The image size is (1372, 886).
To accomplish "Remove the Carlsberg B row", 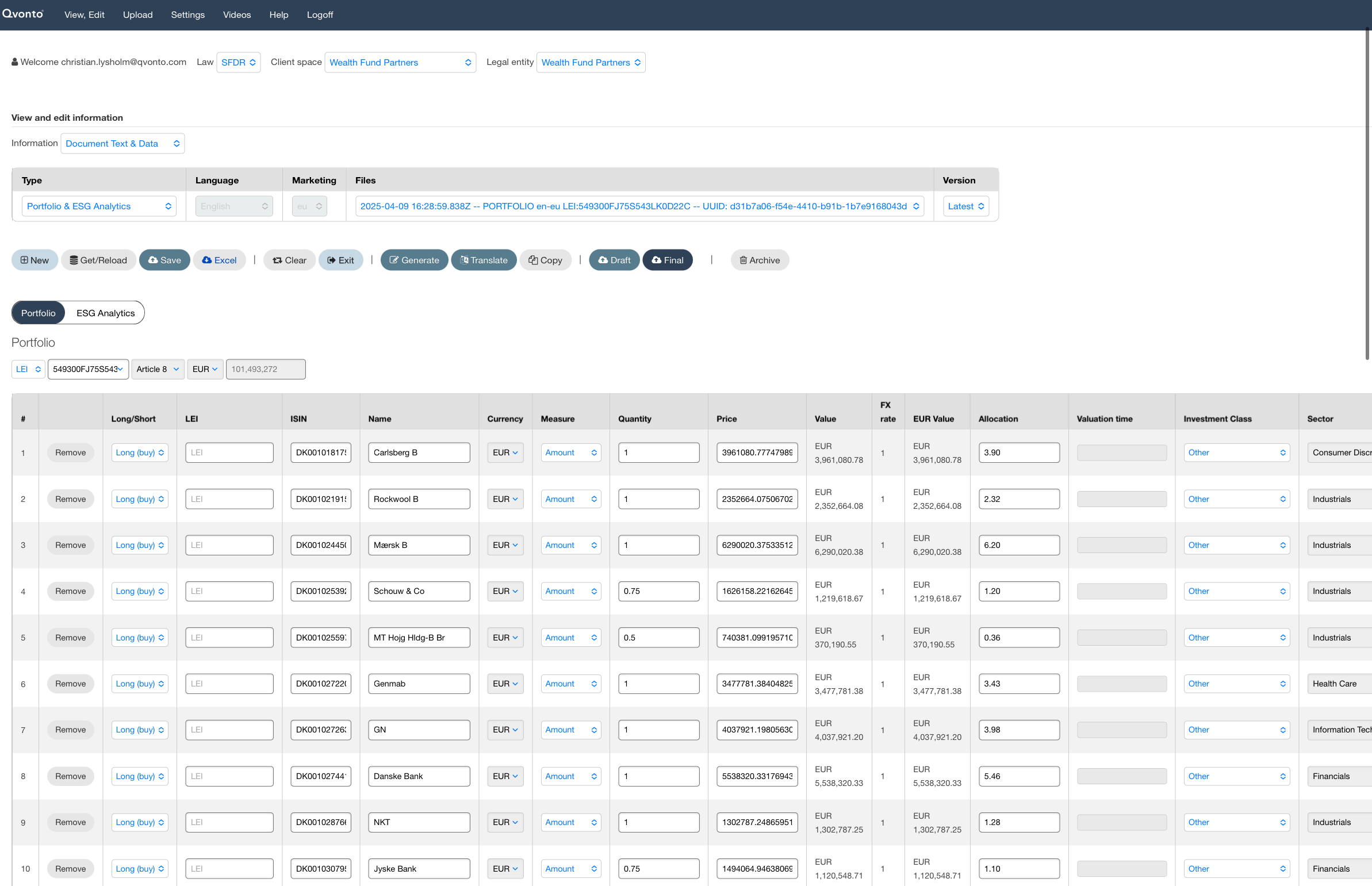I will (70, 453).
